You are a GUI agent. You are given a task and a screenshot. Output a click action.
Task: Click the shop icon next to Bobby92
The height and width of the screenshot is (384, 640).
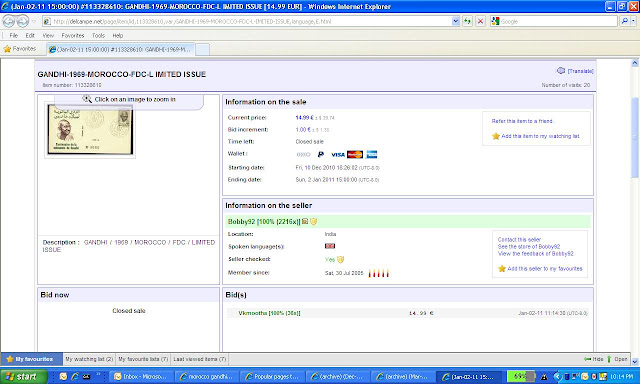click(x=305, y=221)
